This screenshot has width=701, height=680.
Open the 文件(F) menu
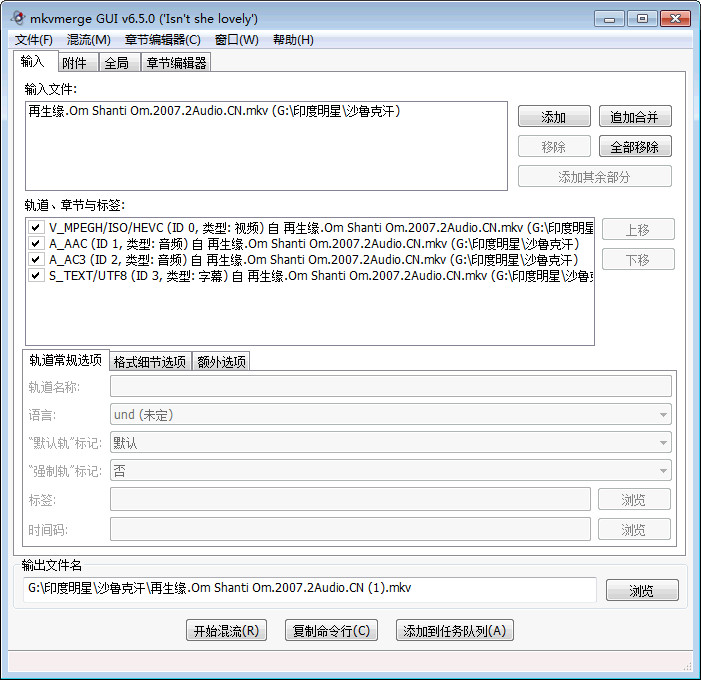(33, 40)
